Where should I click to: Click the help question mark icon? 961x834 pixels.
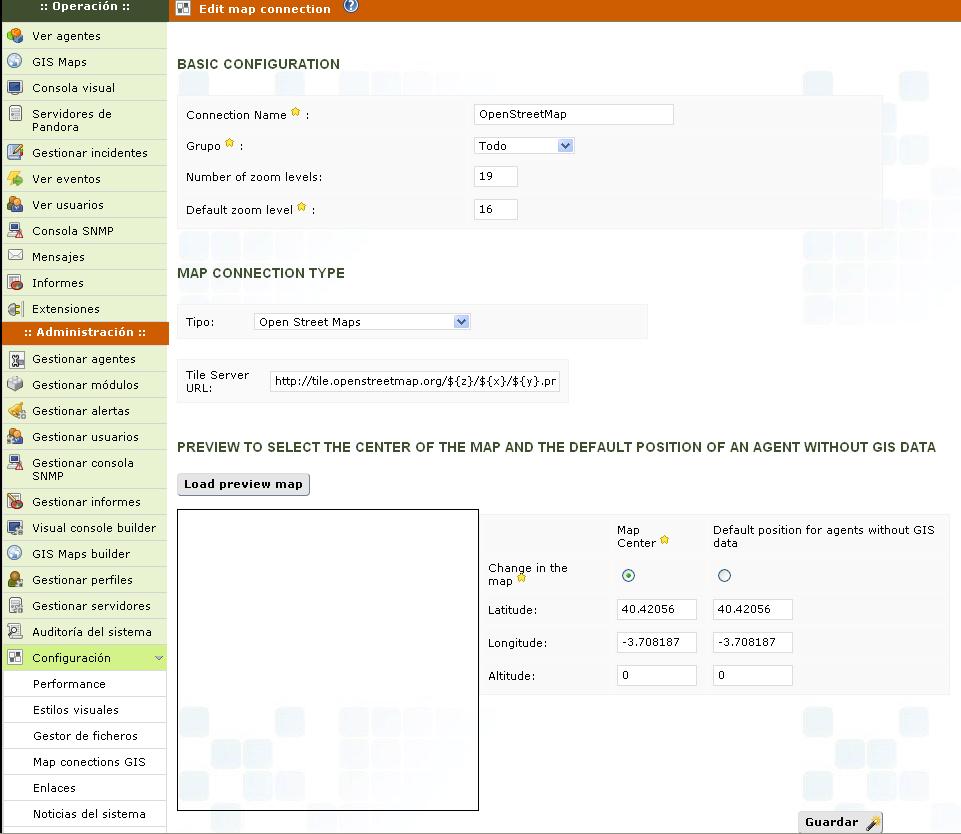click(x=350, y=7)
